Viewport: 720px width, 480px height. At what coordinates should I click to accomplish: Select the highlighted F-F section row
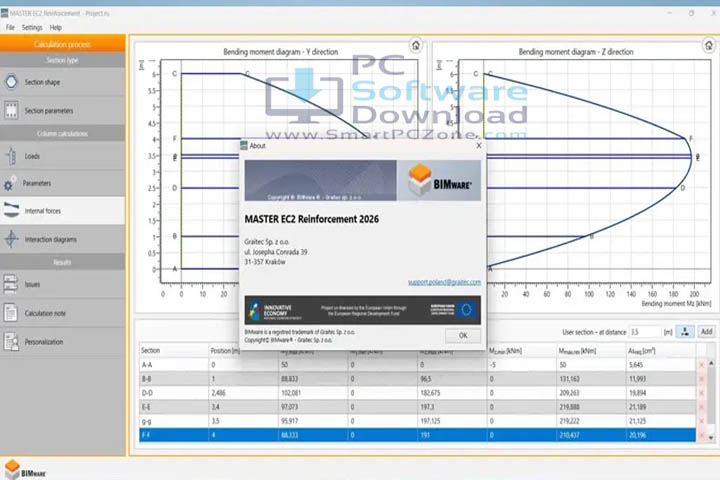(417, 435)
